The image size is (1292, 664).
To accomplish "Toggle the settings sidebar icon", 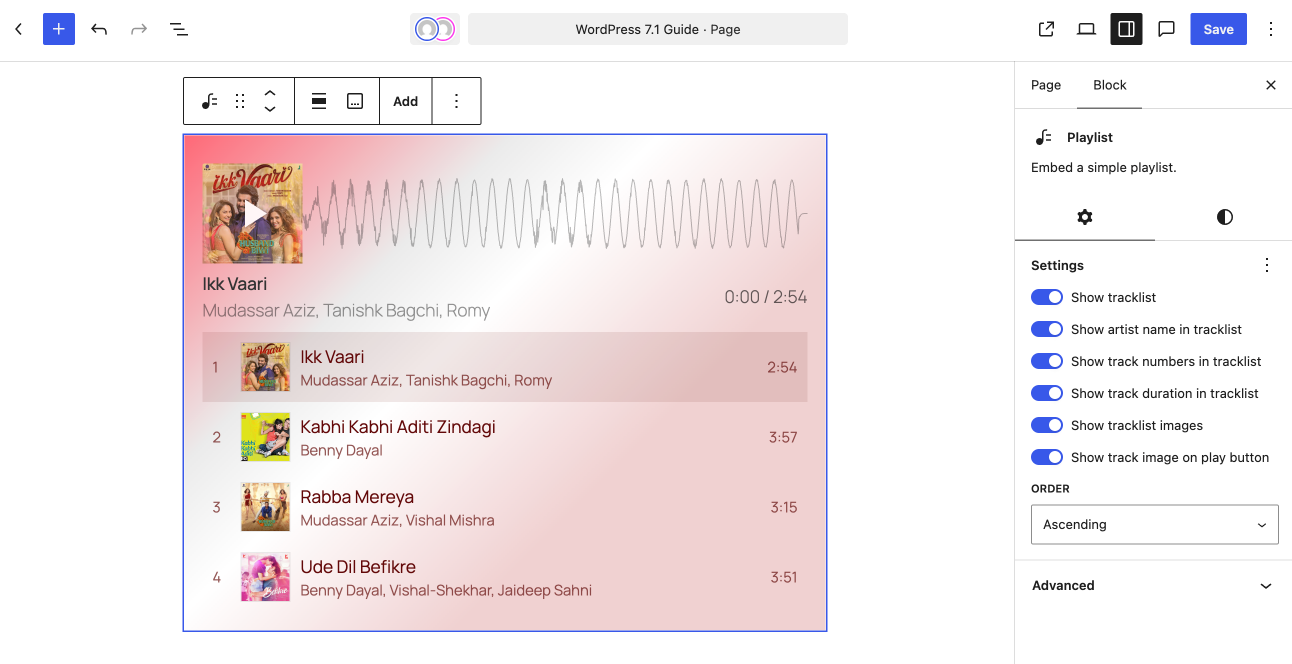I will [x=1126, y=29].
